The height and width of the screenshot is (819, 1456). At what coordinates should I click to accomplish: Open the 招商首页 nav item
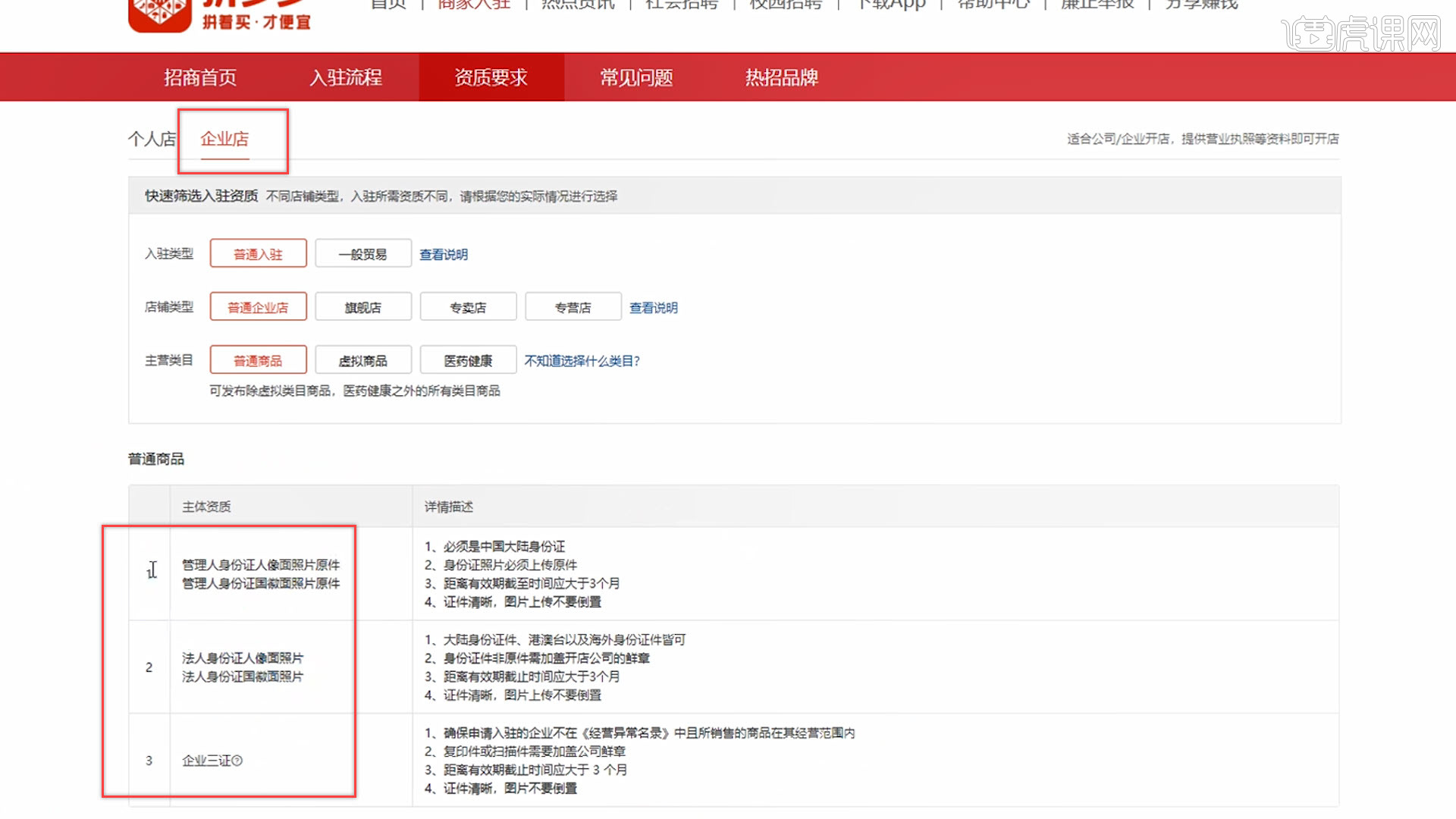(200, 77)
